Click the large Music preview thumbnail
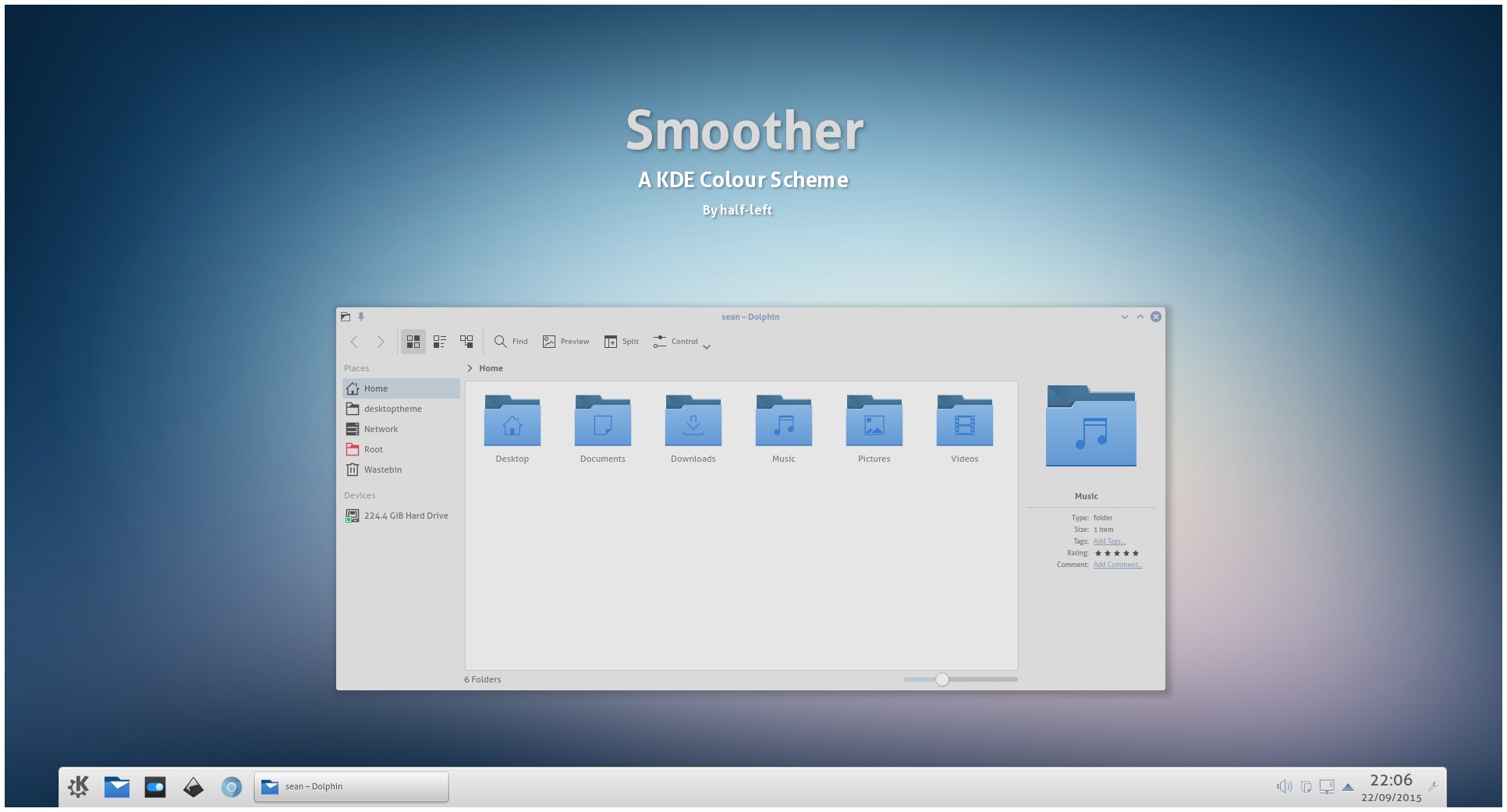1507x812 pixels. pos(1091,426)
